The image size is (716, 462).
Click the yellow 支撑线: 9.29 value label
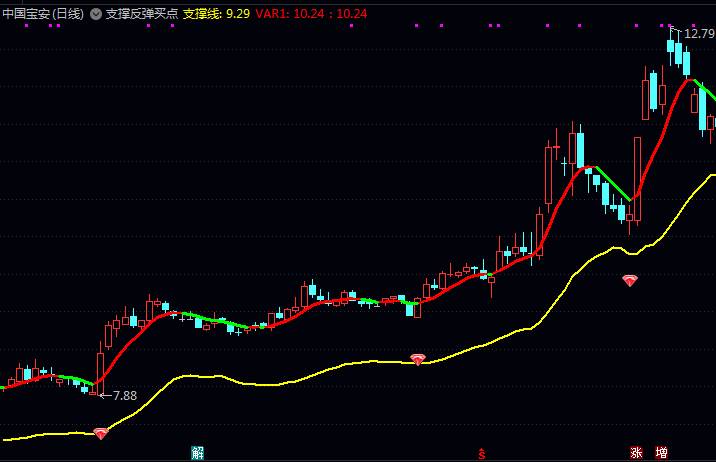coord(217,14)
